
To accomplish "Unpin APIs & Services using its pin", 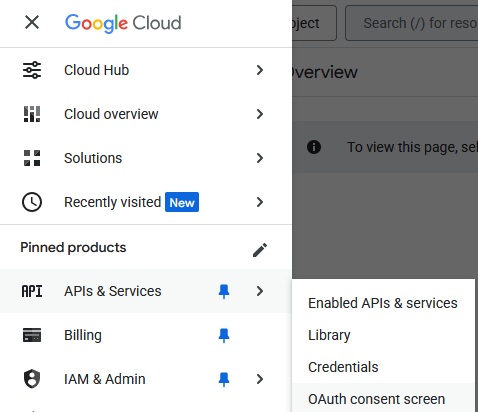I will pos(224,291).
